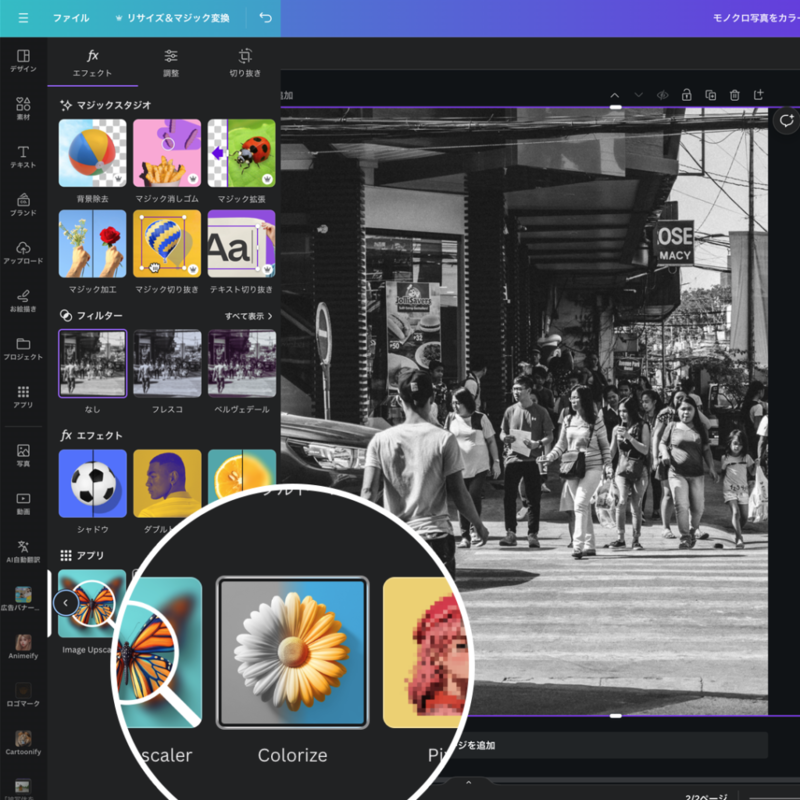Viewport: 800px width, 800px height.
Task: Apply the ベルヴェデール filter
Action: coord(242,364)
